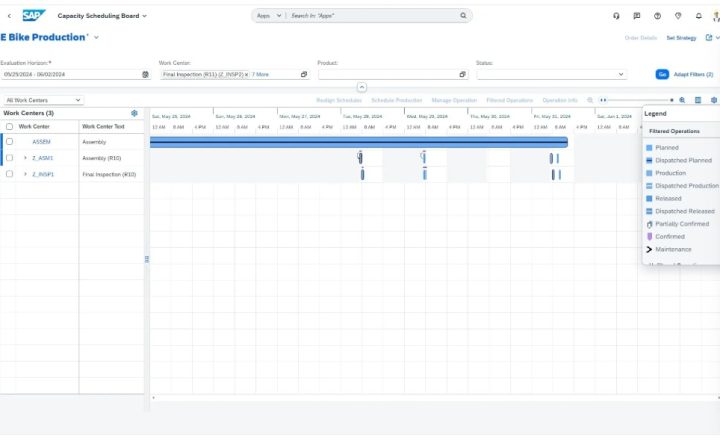720x440 pixels.
Task: Click the Confirmed legend swatch
Action: pos(649,237)
